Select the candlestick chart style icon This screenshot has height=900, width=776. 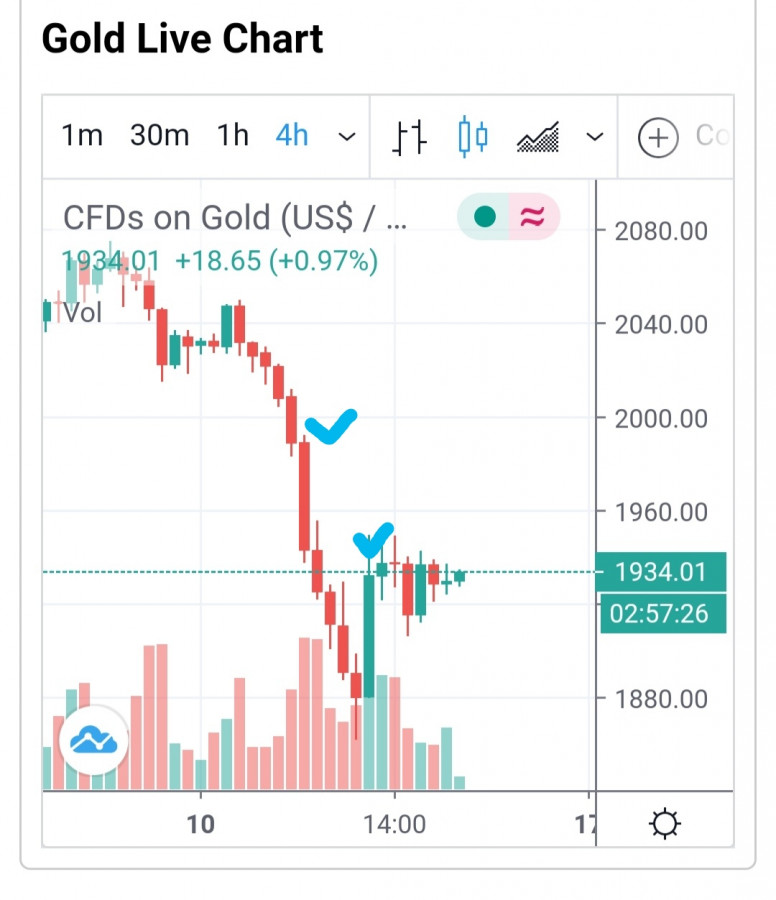click(472, 136)
